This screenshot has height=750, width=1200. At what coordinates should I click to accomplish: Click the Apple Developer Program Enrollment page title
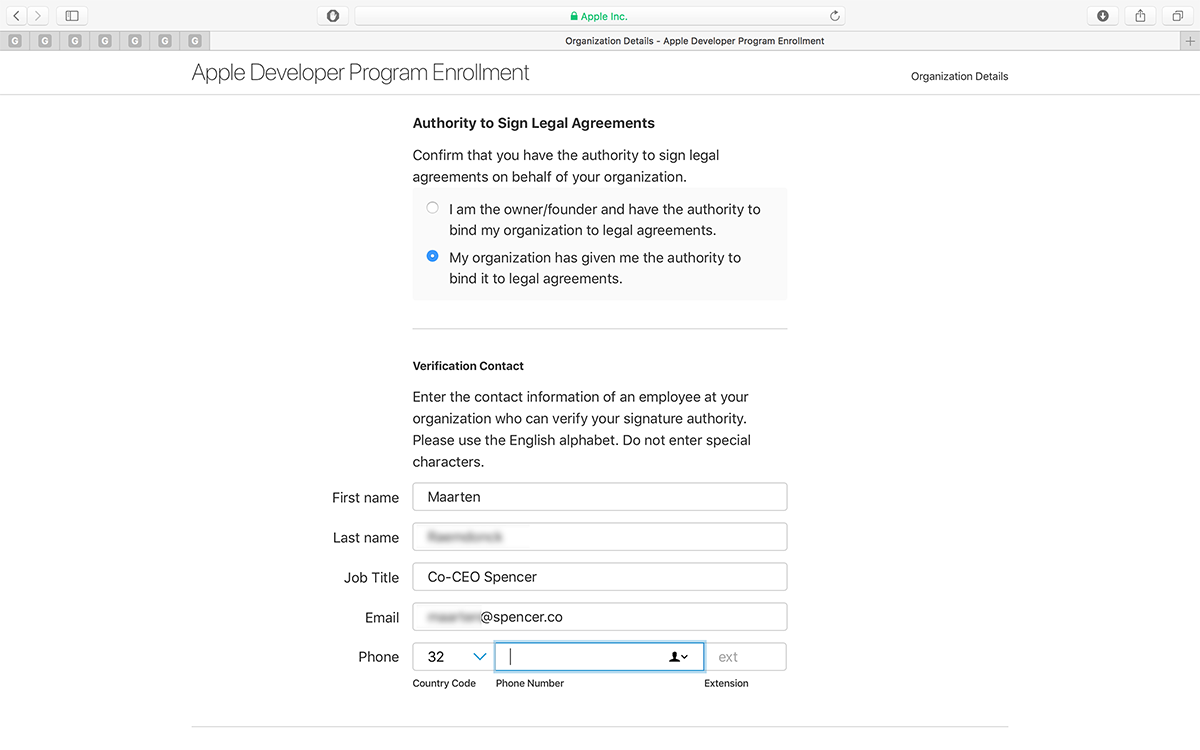click(361, 73)
